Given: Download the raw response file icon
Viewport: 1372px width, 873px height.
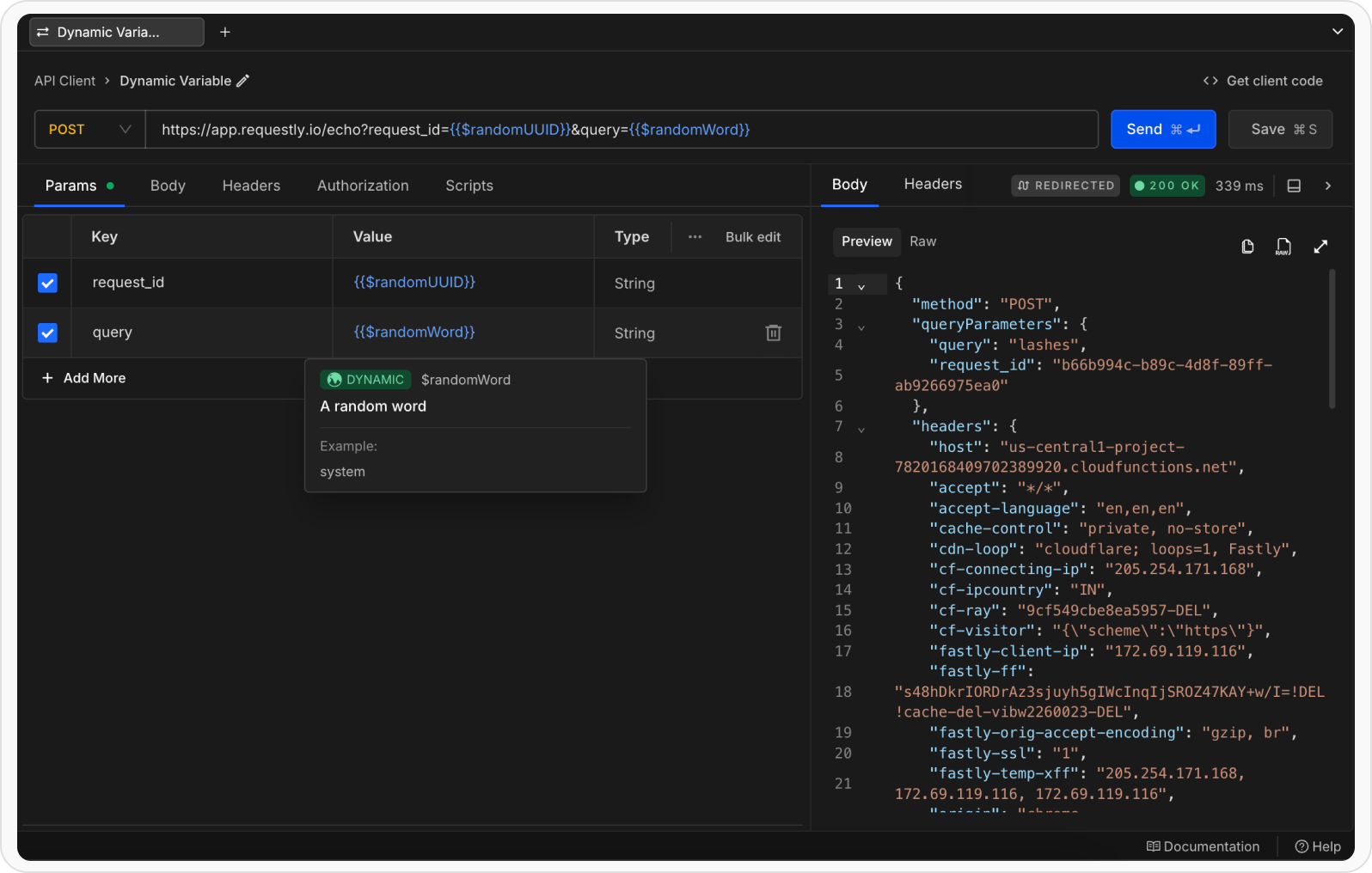Looking at the screenshot, I should 1283,247.
